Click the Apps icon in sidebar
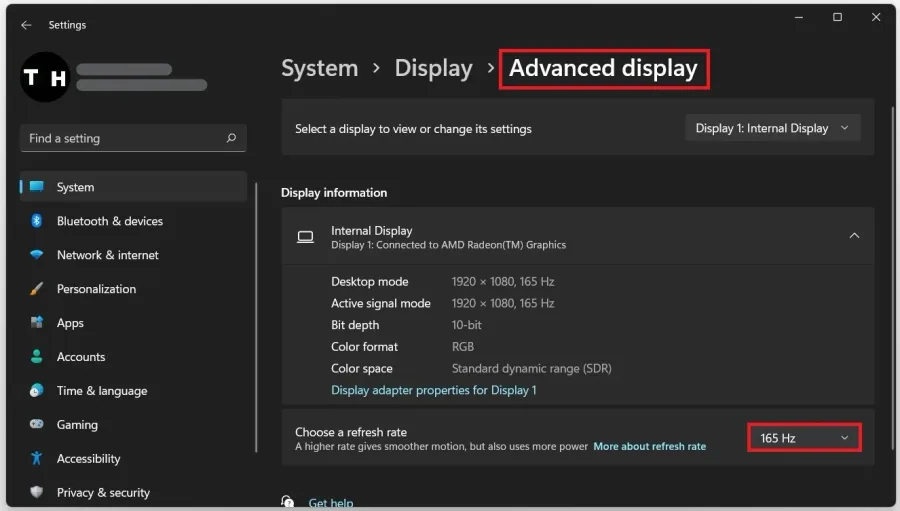 pyautogui.click(x=37, y=322)
